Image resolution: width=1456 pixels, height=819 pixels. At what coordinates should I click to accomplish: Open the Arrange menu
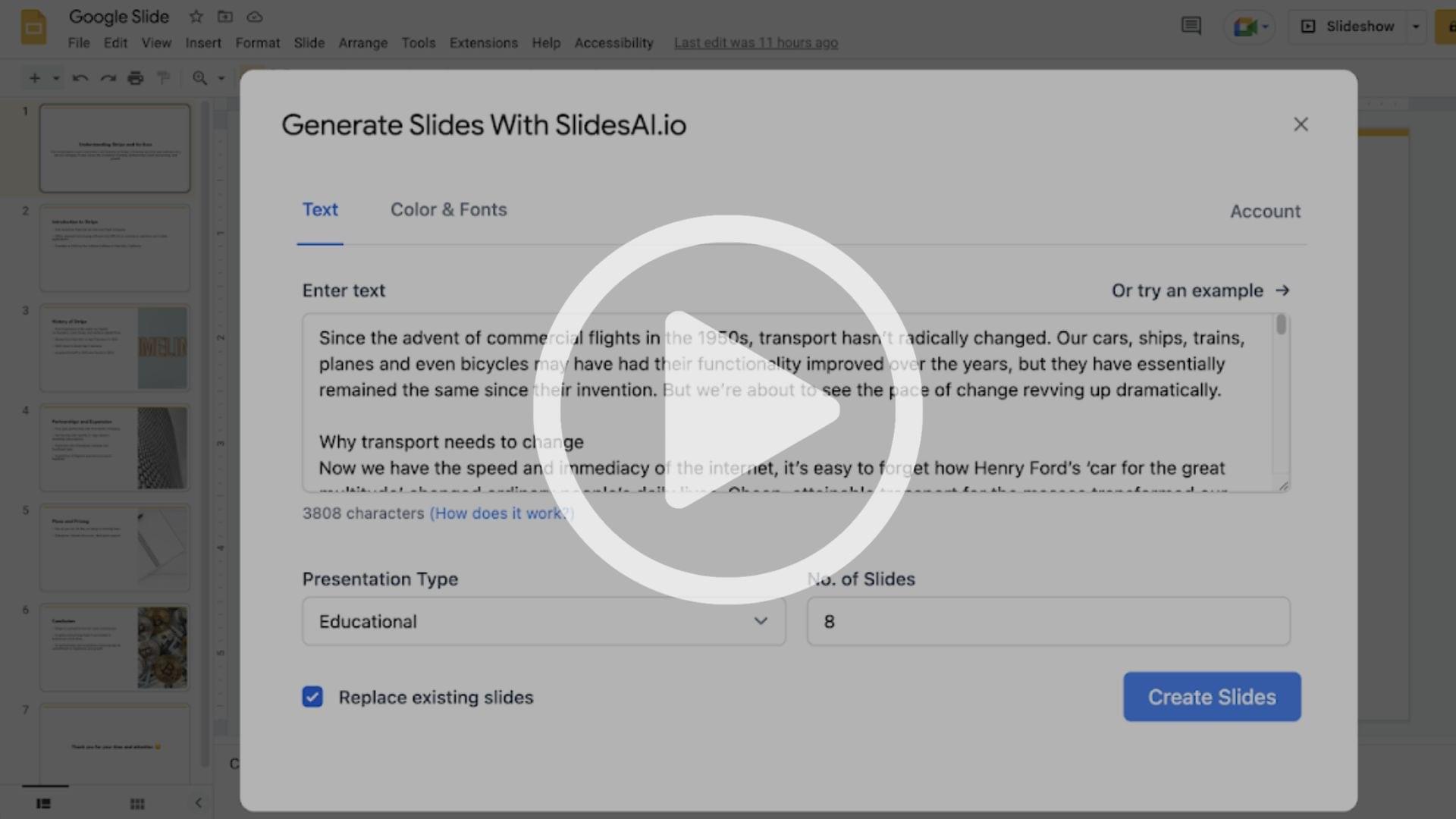(x=363, y=42)
